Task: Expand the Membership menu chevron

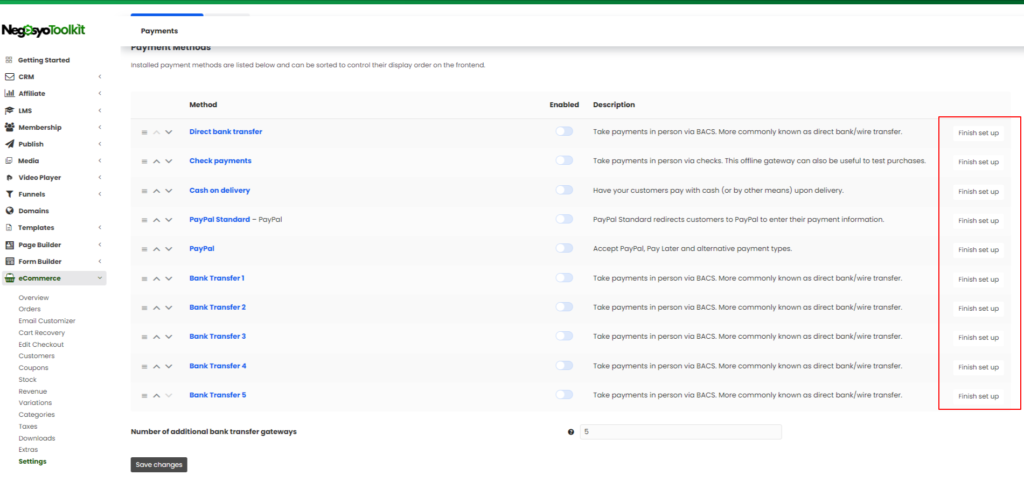Action: [x=100, y=127]
